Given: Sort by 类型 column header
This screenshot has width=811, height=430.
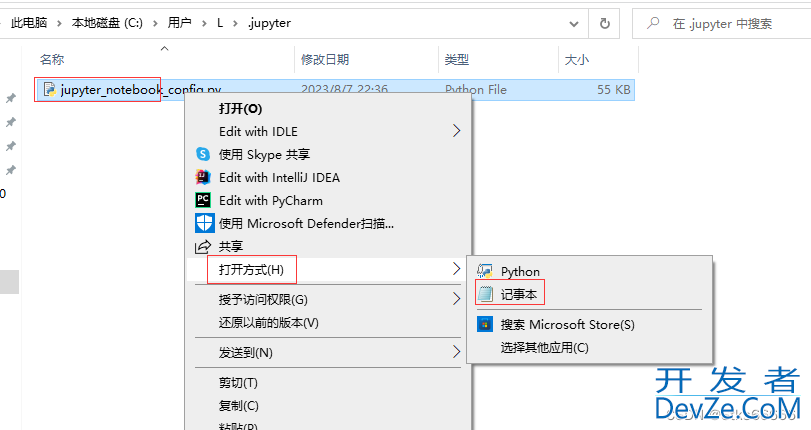Looking at the screenshot, I should pos(457,60).
